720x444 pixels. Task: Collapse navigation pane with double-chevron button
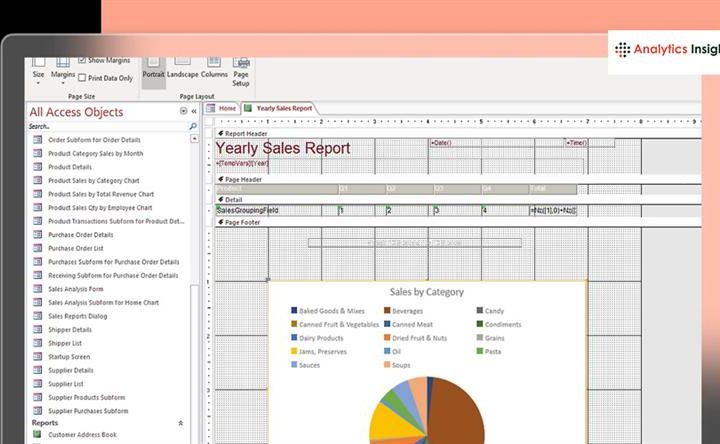[194, 112]
